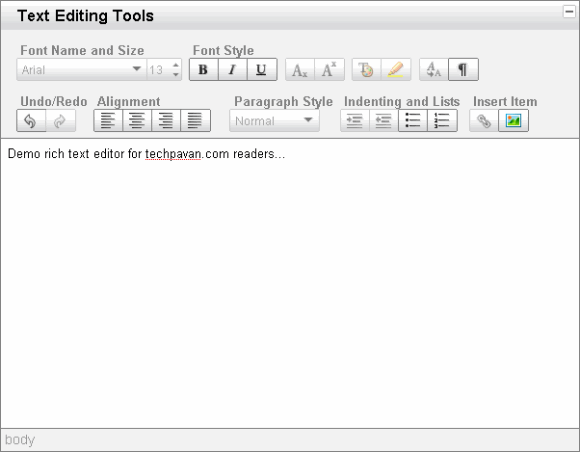Click the Undo button

click(x=31, y=121)
